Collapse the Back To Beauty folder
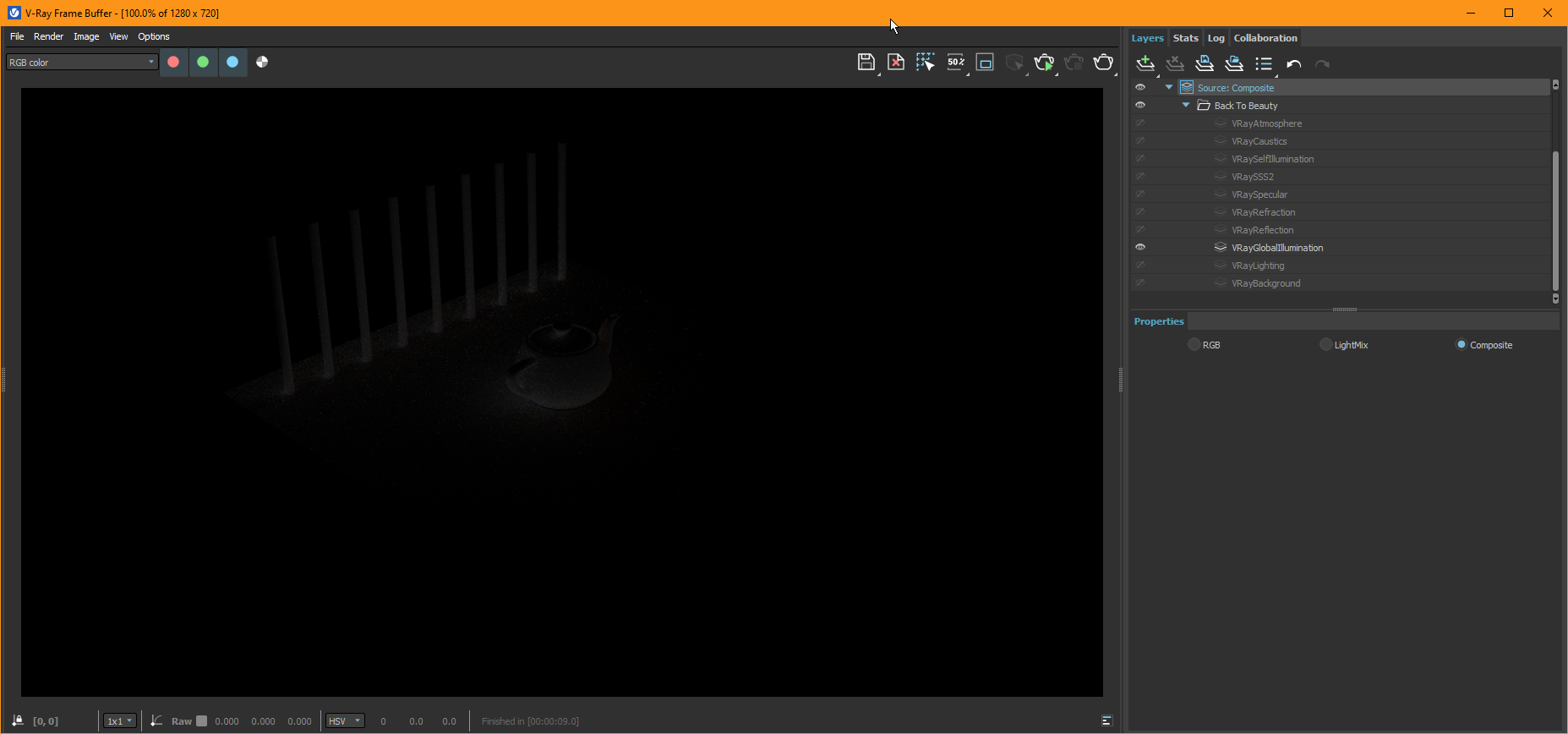 (x=1186, y=105)
